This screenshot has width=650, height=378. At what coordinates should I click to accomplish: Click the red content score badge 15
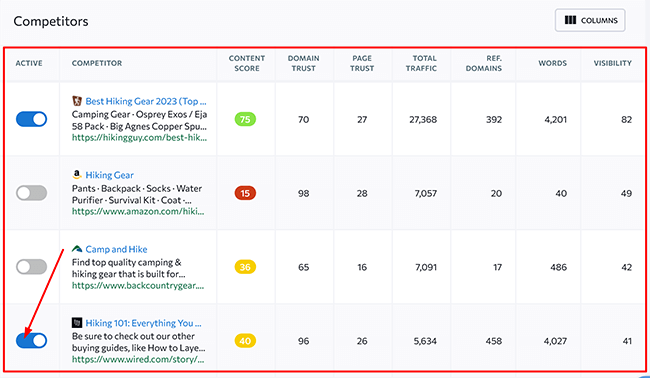point(245,193)
